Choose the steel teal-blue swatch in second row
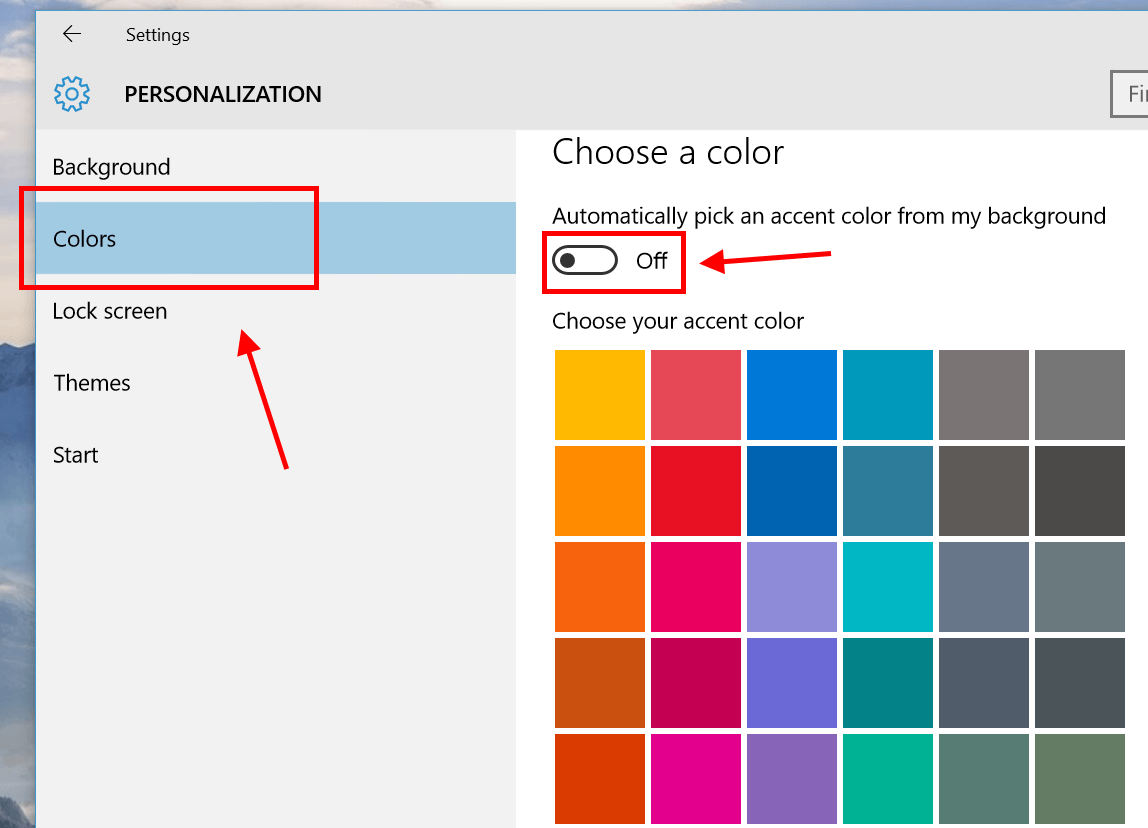1148x828 pixels. tap(887, 491)
